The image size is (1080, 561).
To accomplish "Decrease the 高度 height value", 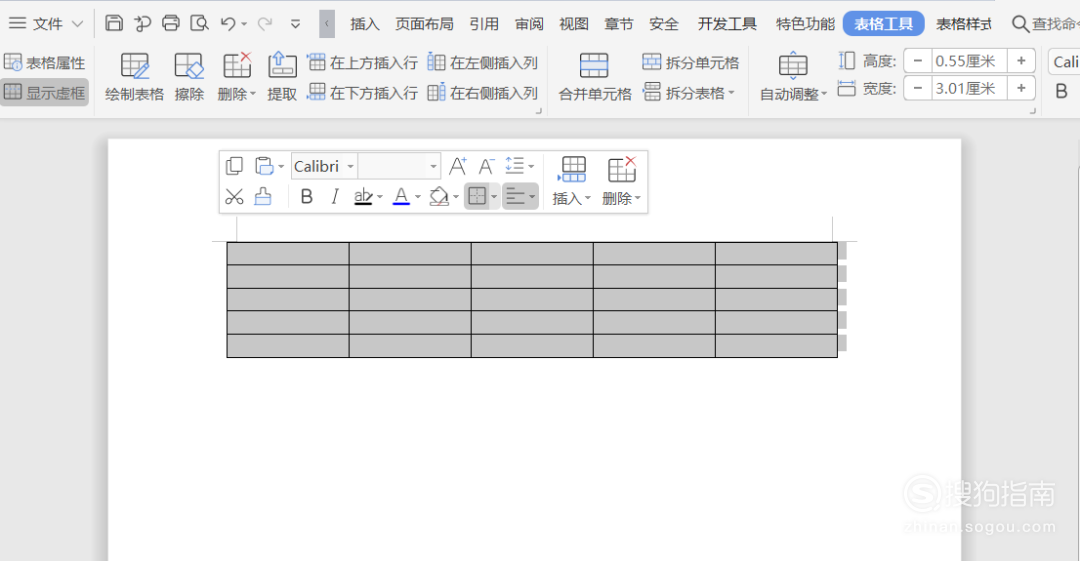I will pyautogui.click(x=917, y=61).
